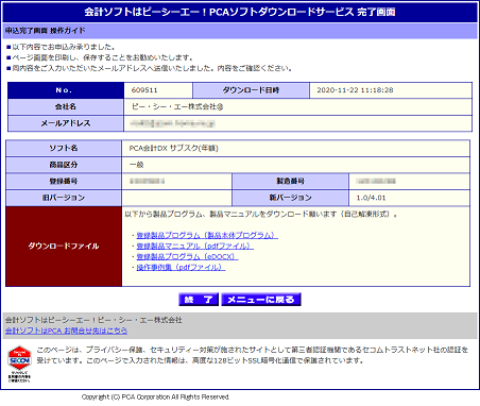This screenshot has height=406, width=480.
Task: Click the page title PCAソフトダウンロードサービス 完了画面
Action: pyautogui.click(x=240, y=12)
